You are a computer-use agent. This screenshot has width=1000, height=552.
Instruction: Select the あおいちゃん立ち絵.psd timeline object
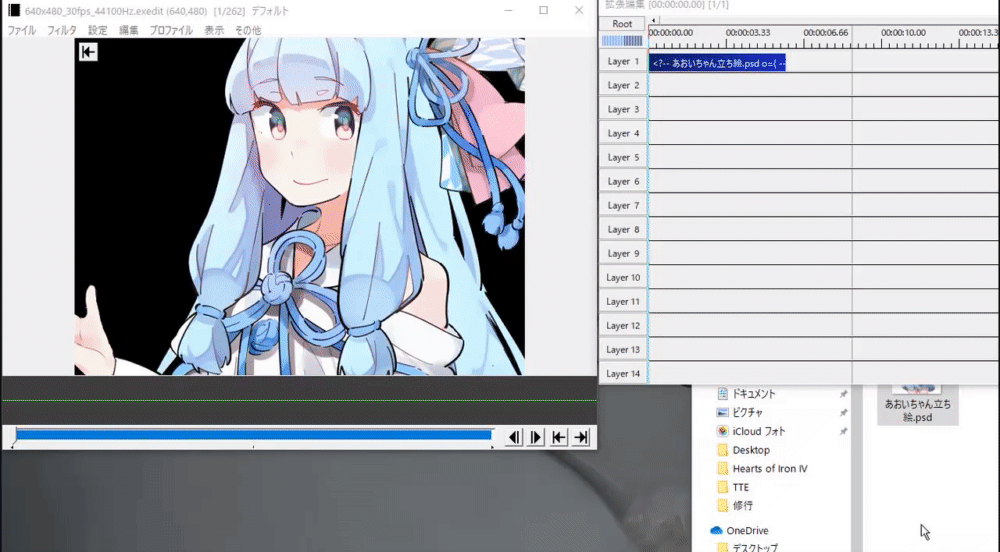(717, 62)
